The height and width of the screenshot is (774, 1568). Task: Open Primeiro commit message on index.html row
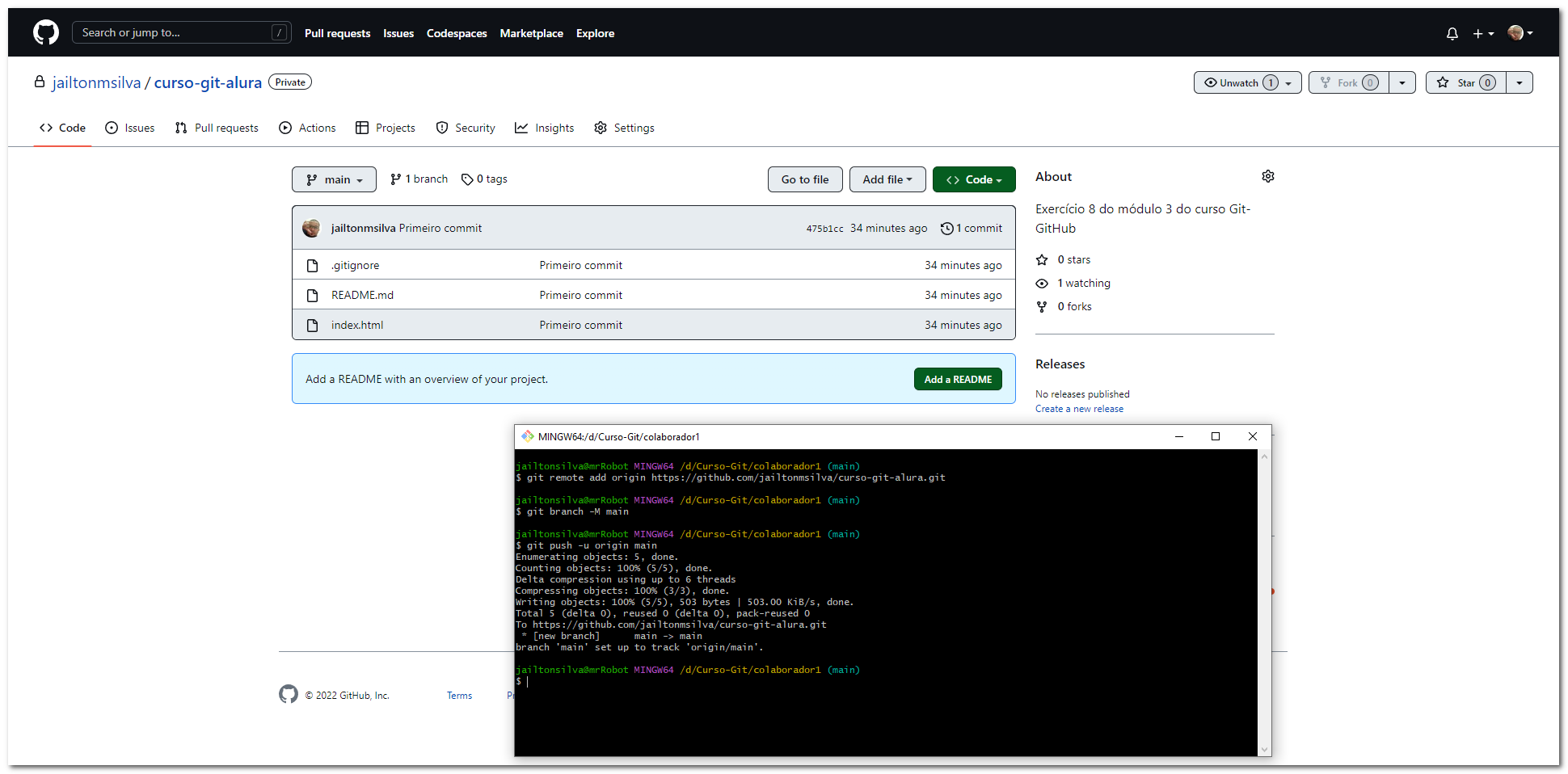click(x=581, y=325)
